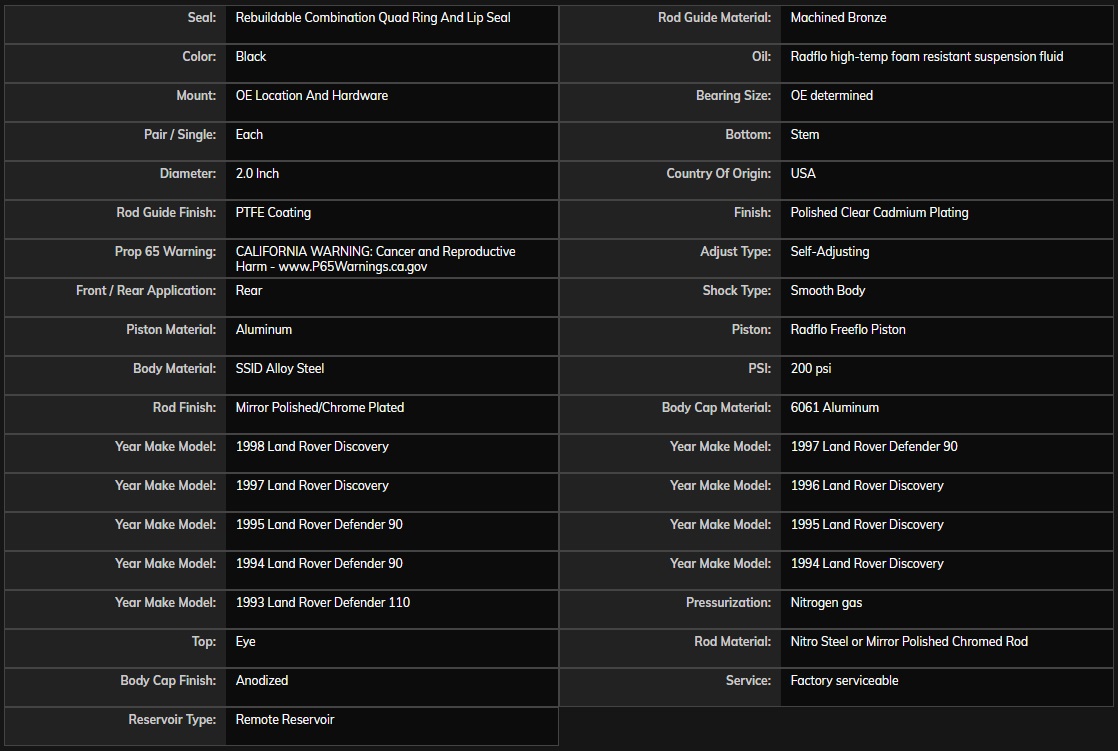This screenshot has height=751, width=1118.
Task: Click the Bottom value 'Stem'
Action: point(805,134)
